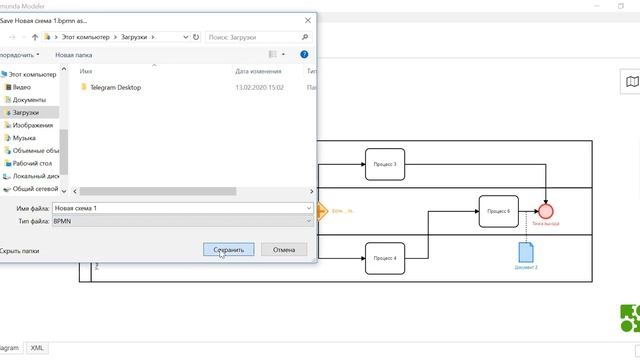
Task: Change the view layout icon
Action: tap(272, 54)
